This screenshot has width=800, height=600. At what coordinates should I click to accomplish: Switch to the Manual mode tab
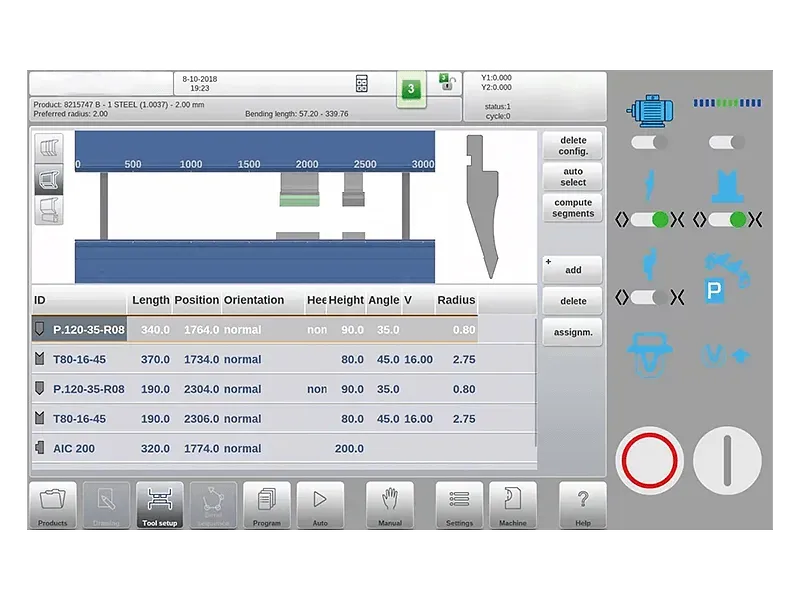(390, 505)
